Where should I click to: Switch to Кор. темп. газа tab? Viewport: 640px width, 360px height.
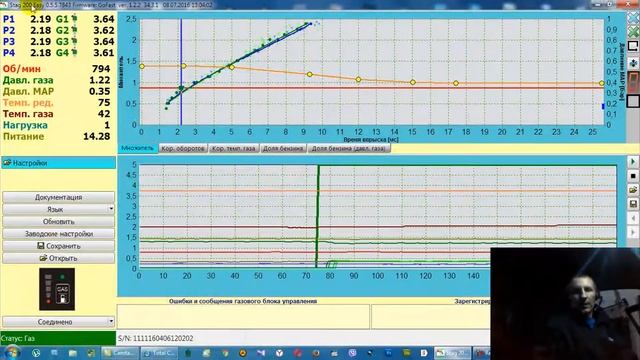(x=233, y=148)
